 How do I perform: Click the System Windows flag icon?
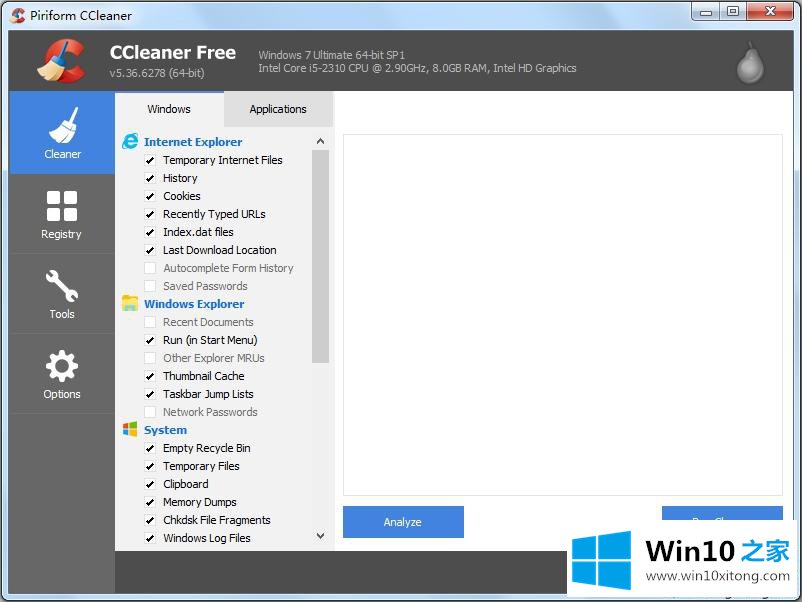[130, 429]
